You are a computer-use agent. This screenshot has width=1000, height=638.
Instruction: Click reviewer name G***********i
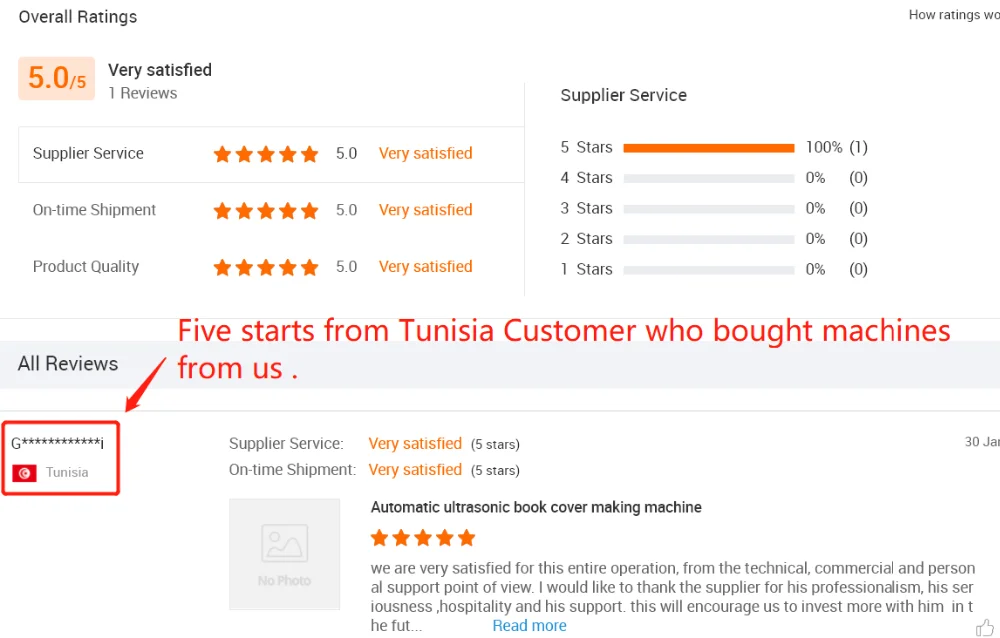57,443
